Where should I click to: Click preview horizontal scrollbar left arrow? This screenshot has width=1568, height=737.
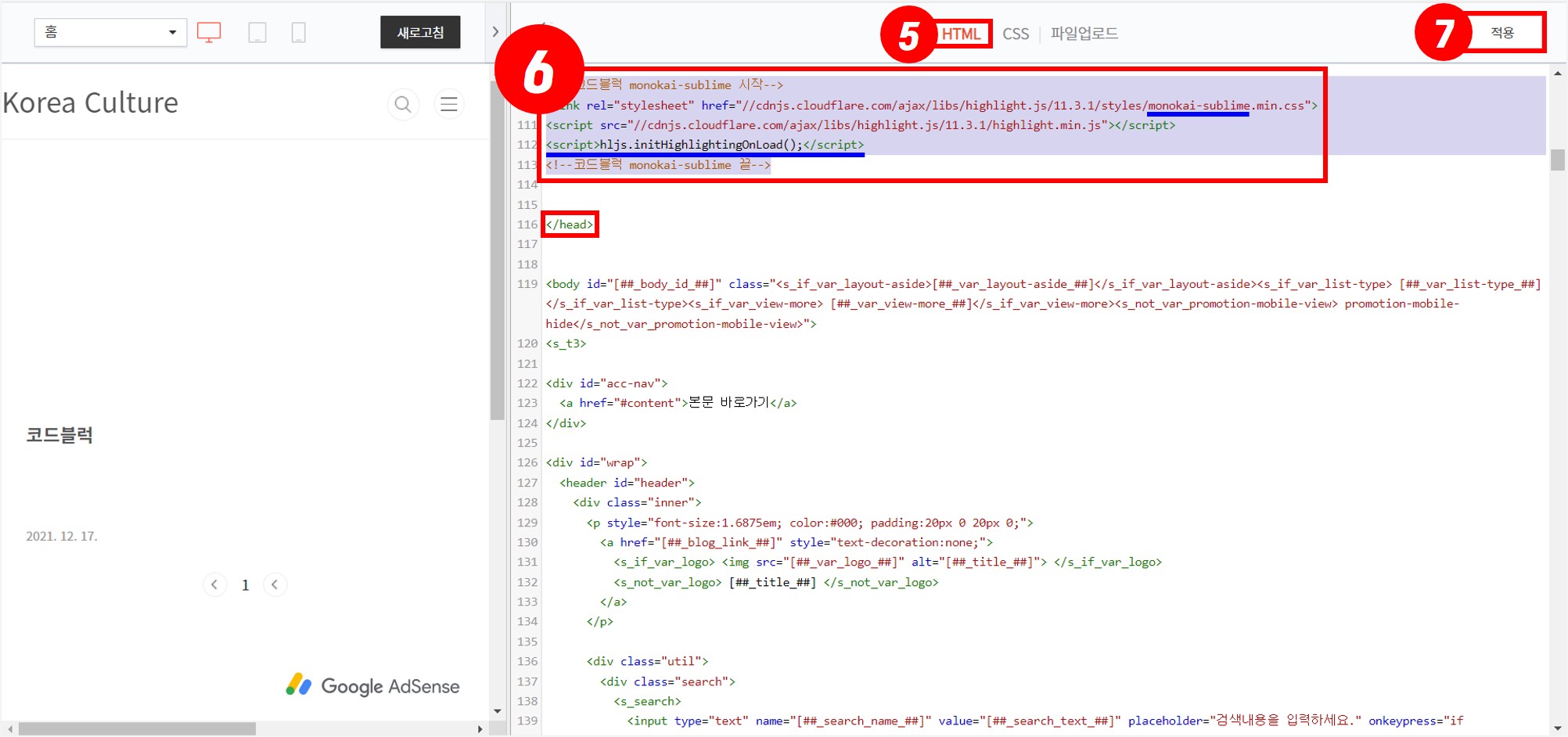[10, 728]
